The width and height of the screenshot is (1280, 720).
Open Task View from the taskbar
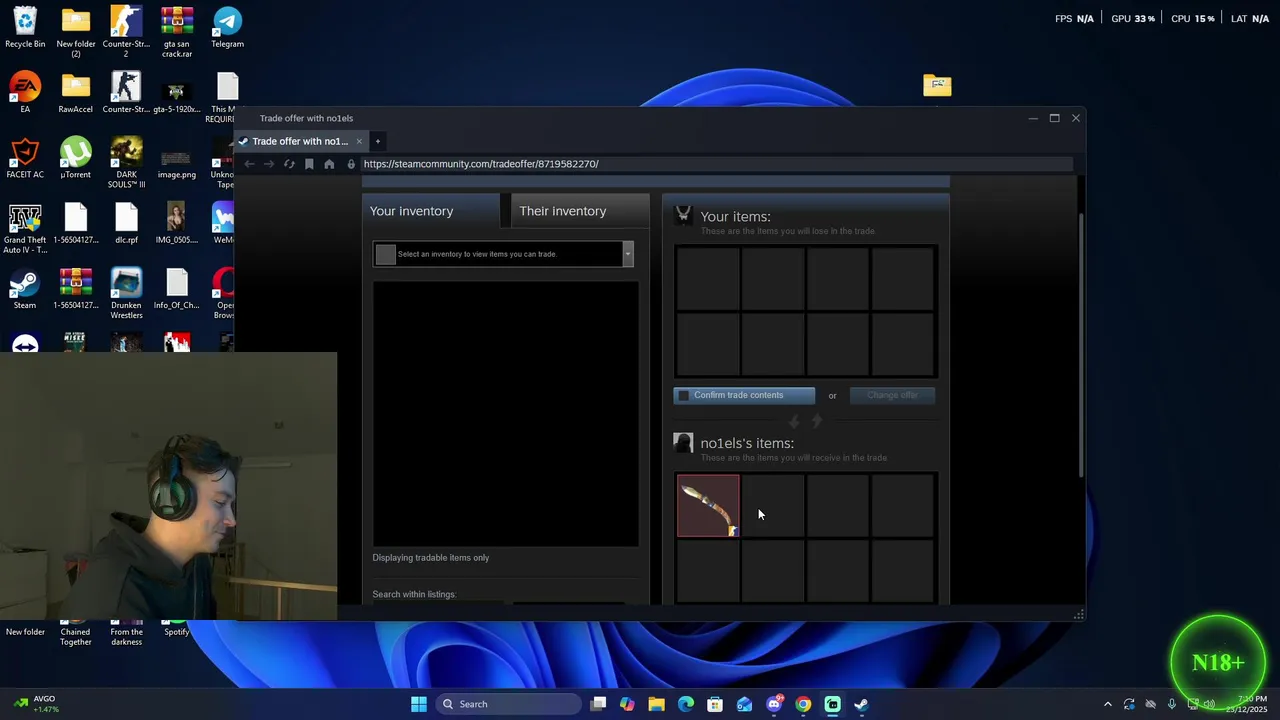(x=598, y=704)
